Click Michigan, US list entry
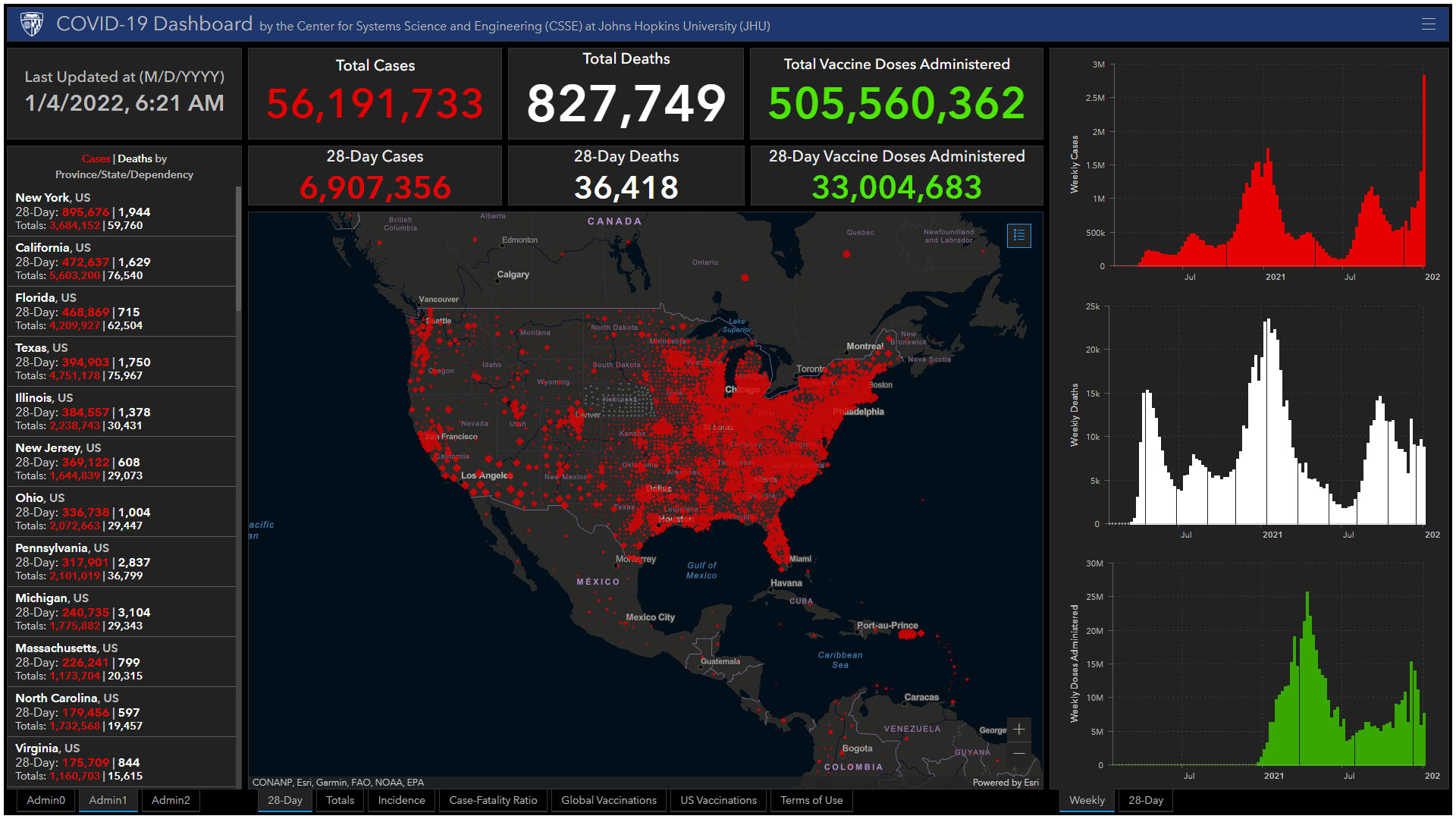This screenshot has width=1456, height=819. tap(121, 611)
